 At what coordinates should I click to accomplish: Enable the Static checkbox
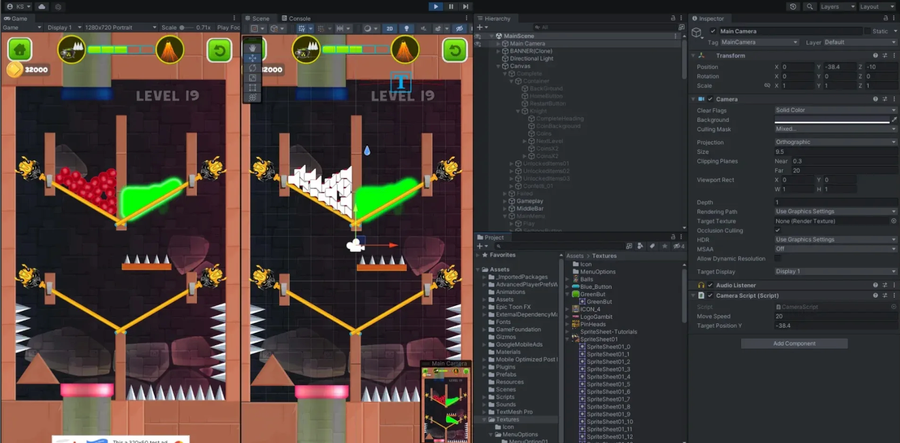(x=867, y=31)
